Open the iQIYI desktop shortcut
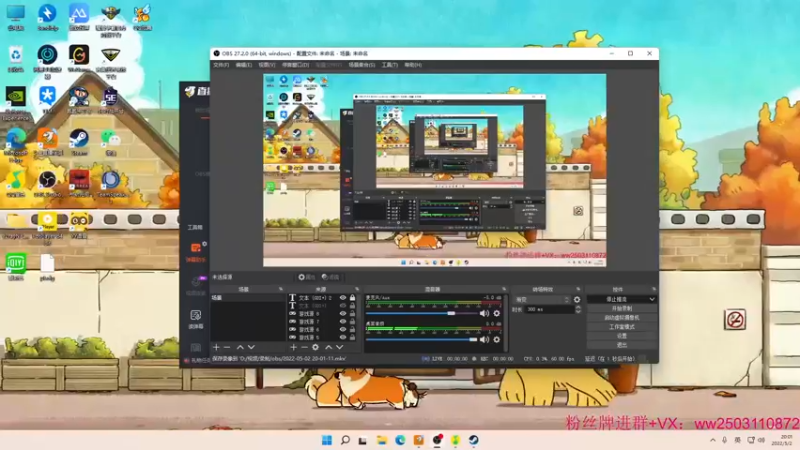This screenshot has height=450, width=800. click(16, 267)
